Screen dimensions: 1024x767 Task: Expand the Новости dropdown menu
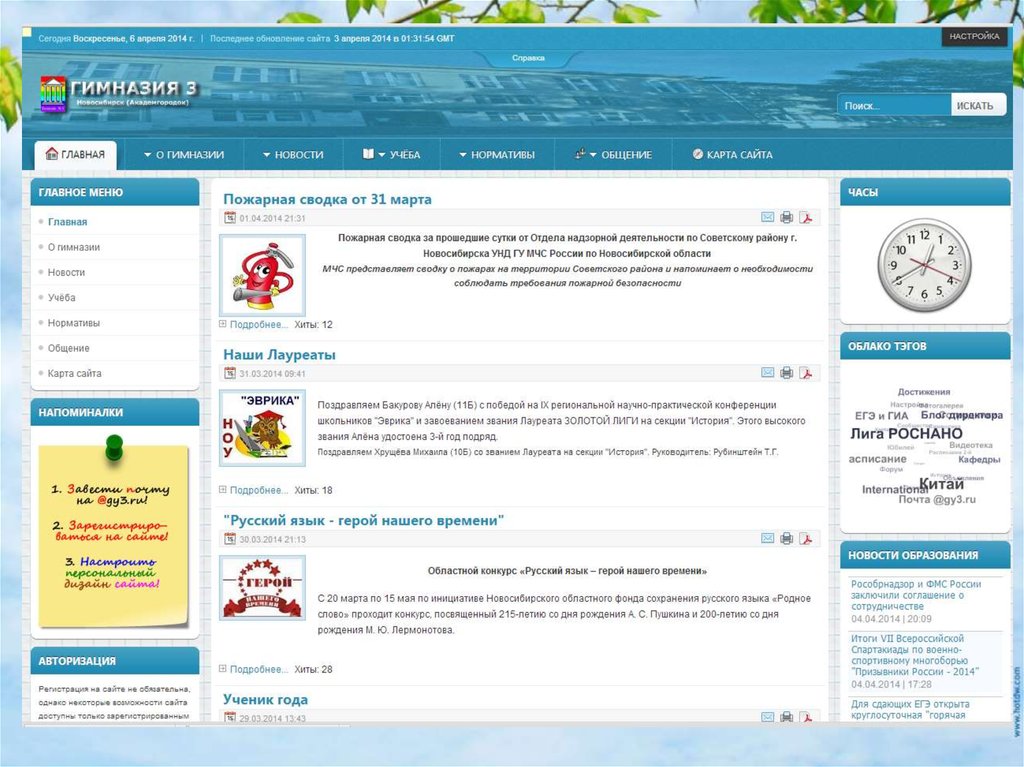click(x=293, y=155)
